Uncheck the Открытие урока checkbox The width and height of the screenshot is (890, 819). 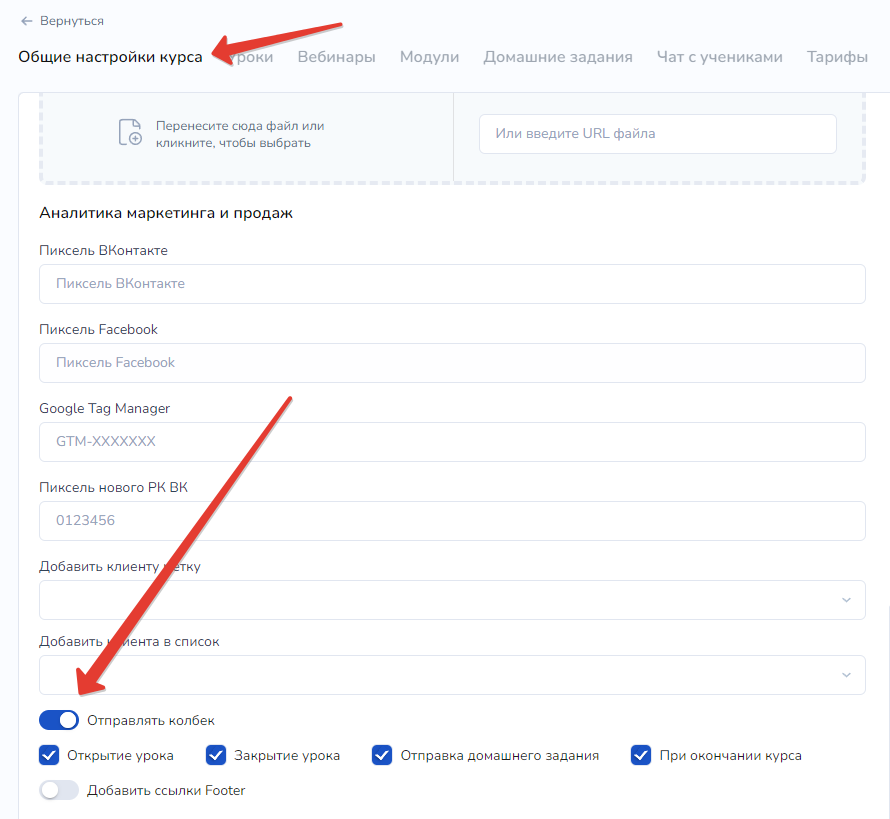pyautogui.click(x=50, y=755)
